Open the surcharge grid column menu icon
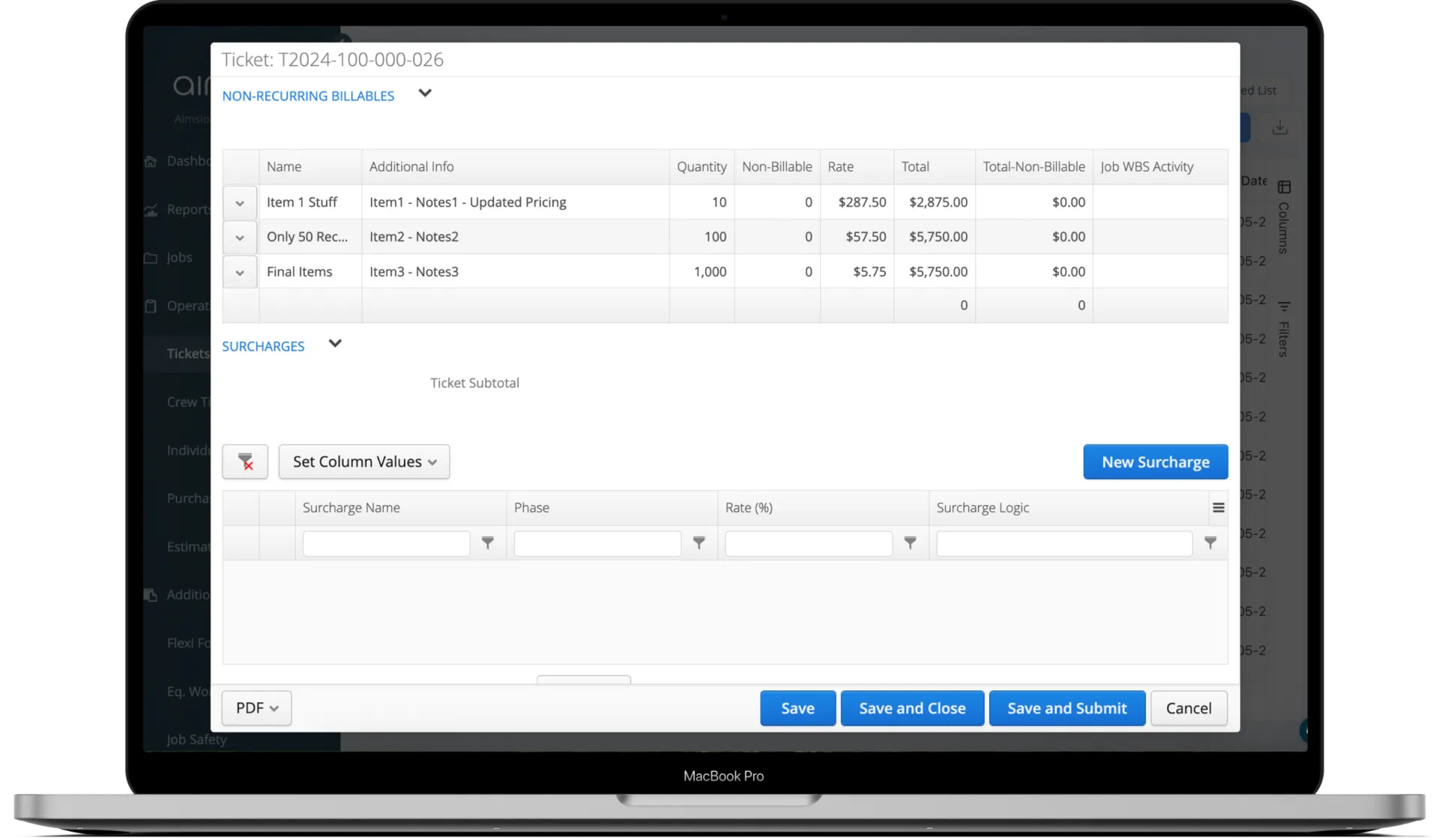The height and width of the screenshot is (840, 1439). tap(1219, 508)
